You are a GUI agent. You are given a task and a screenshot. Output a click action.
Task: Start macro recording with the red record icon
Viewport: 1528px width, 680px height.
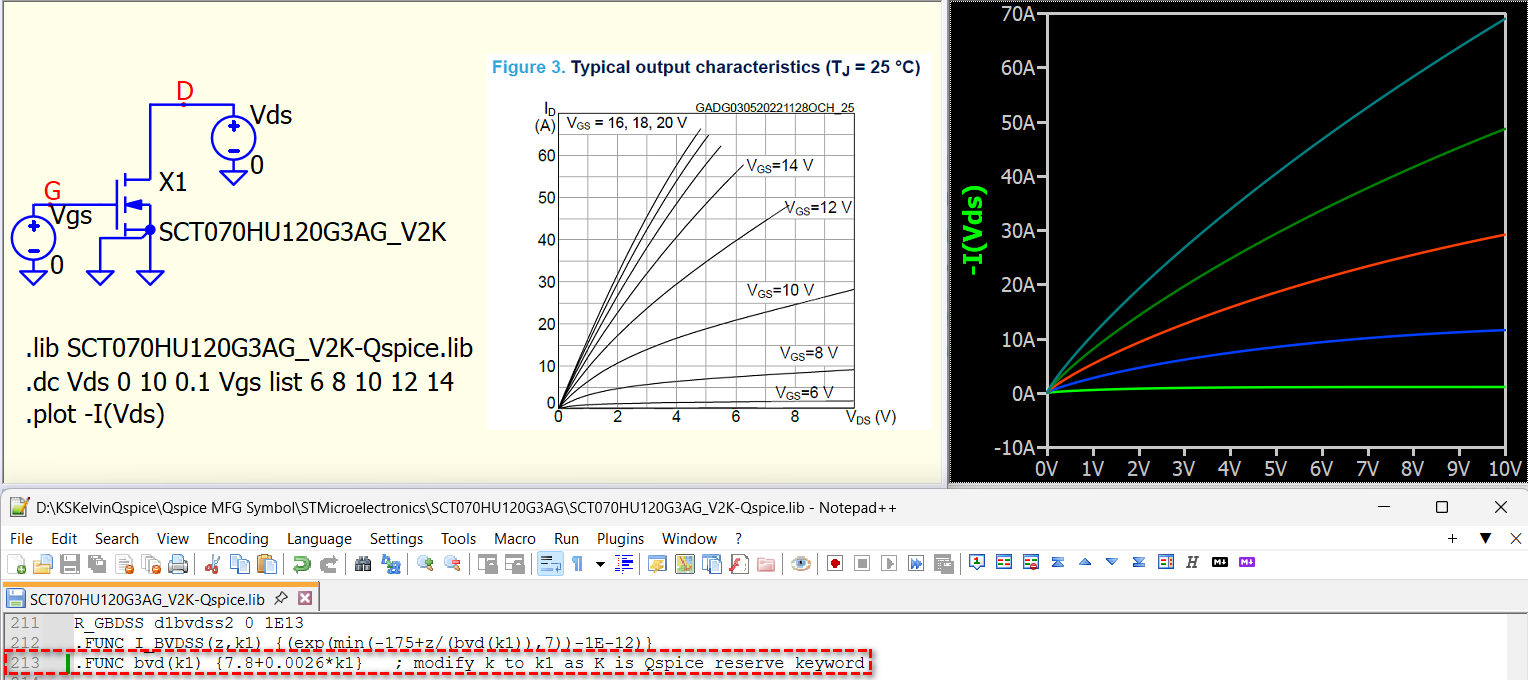coord(835,564)
